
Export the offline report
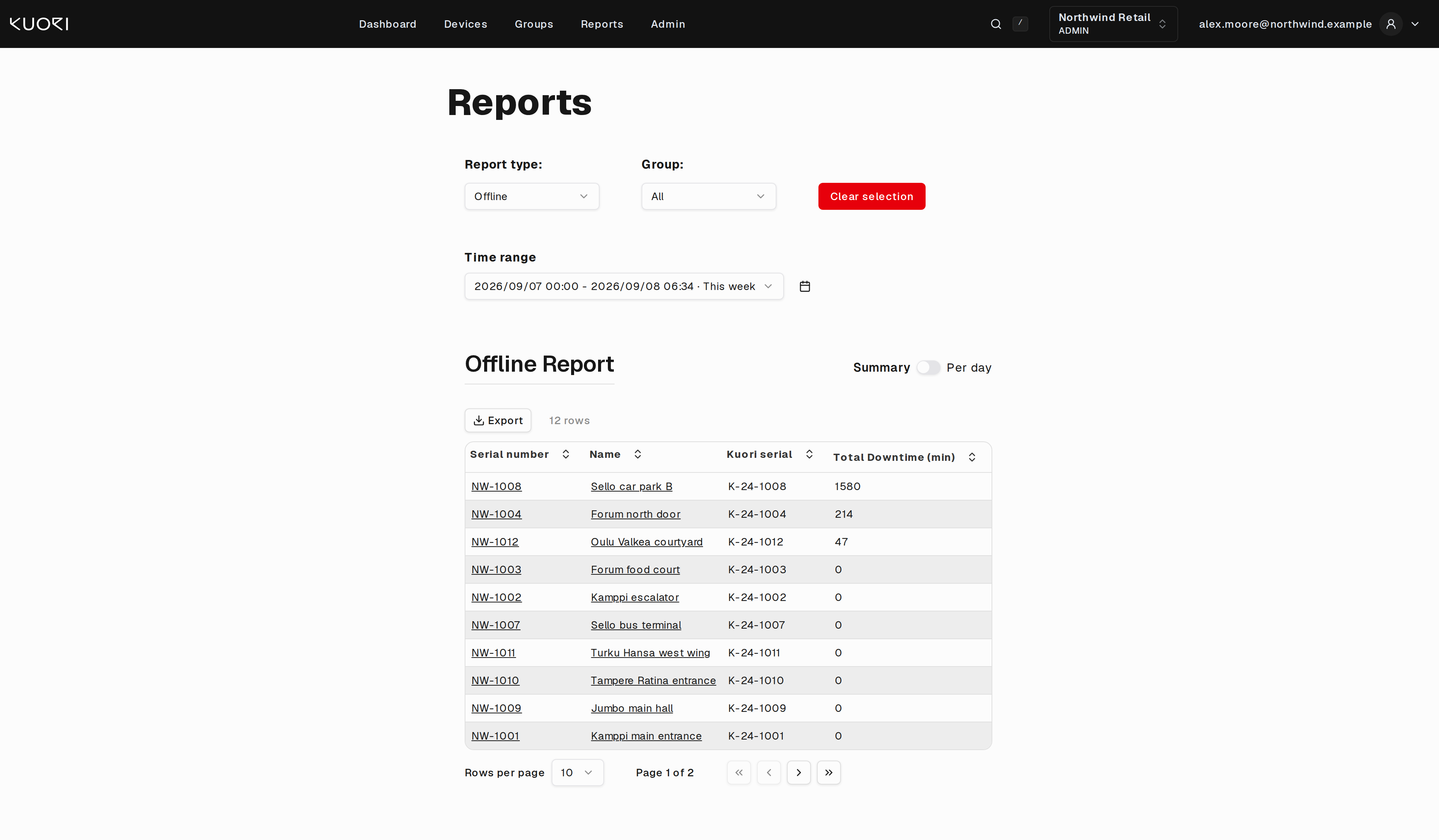(x=498, y=420)
